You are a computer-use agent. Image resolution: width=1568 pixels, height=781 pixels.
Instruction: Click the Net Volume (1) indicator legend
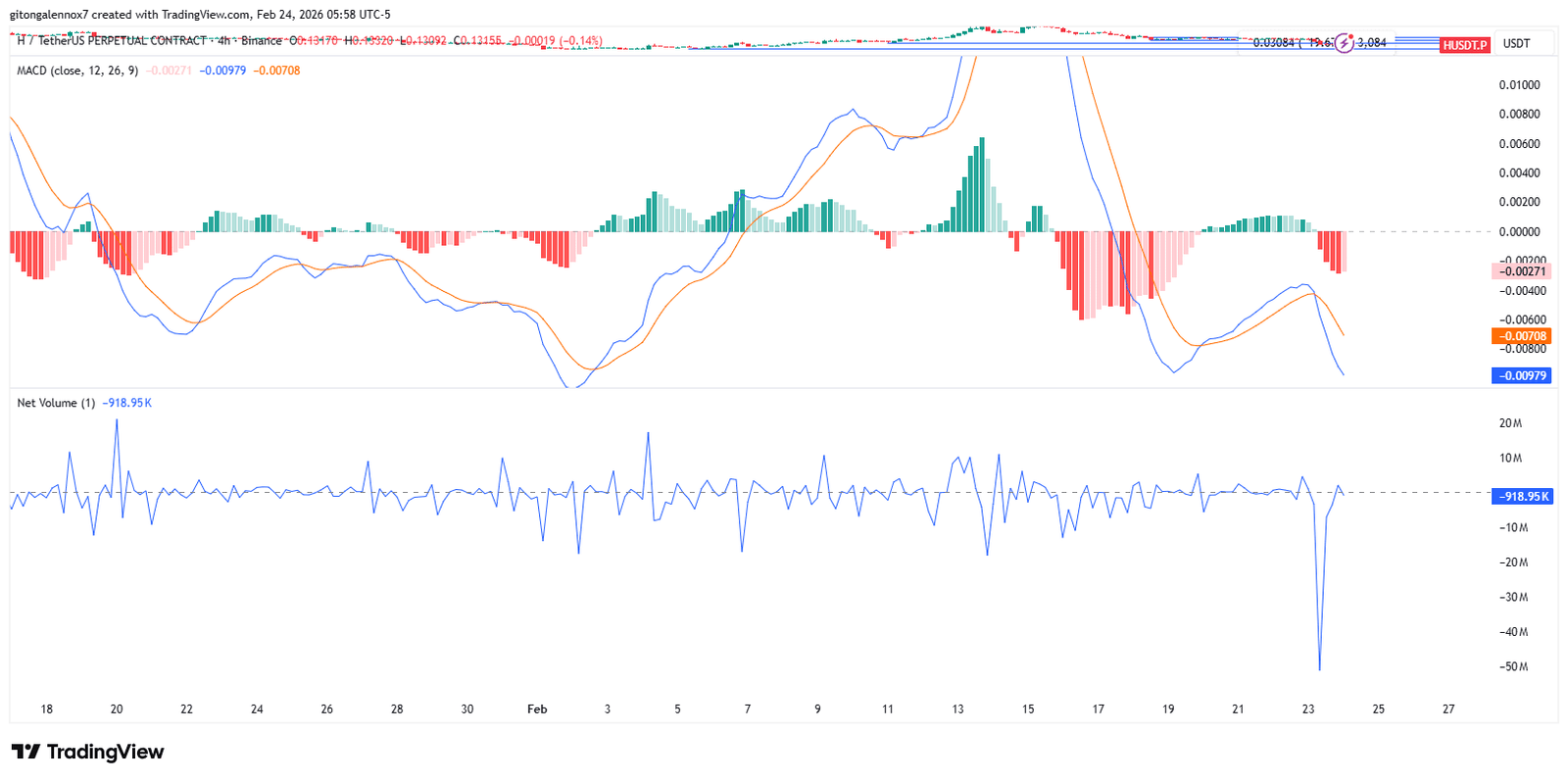click(56, 403)
